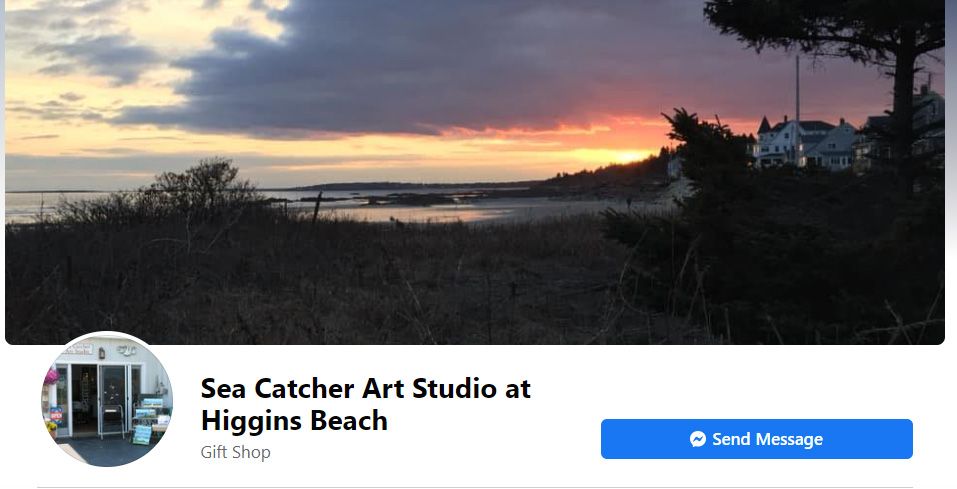The height and width of the screenshot is (489, 957).
Task: Click the tall flagpole beside the white house
Action: tap(797, 110)
